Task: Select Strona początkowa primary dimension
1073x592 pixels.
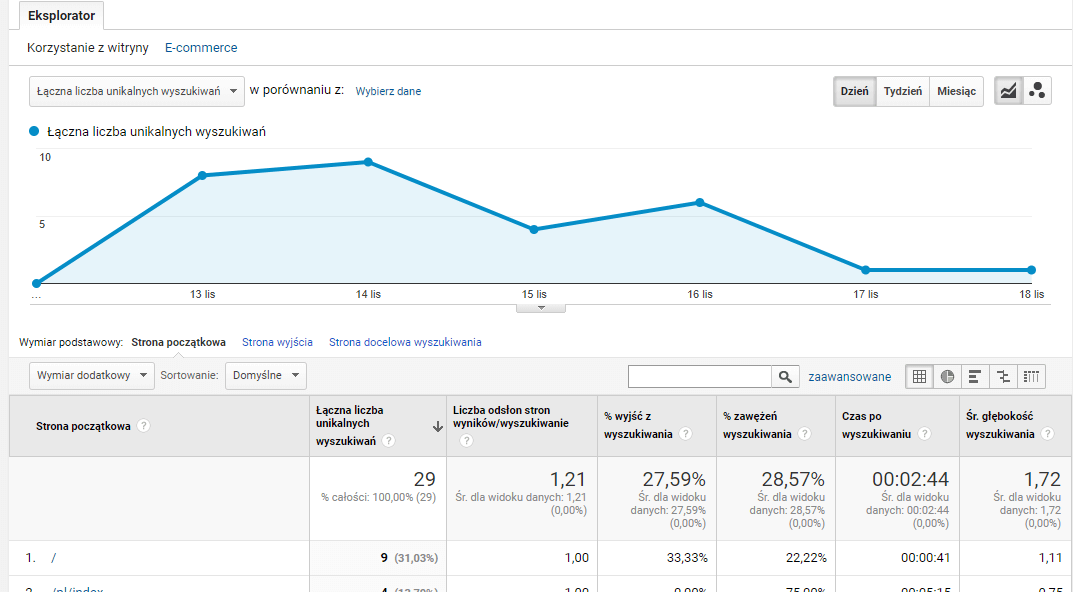Action: click(179, 342)
